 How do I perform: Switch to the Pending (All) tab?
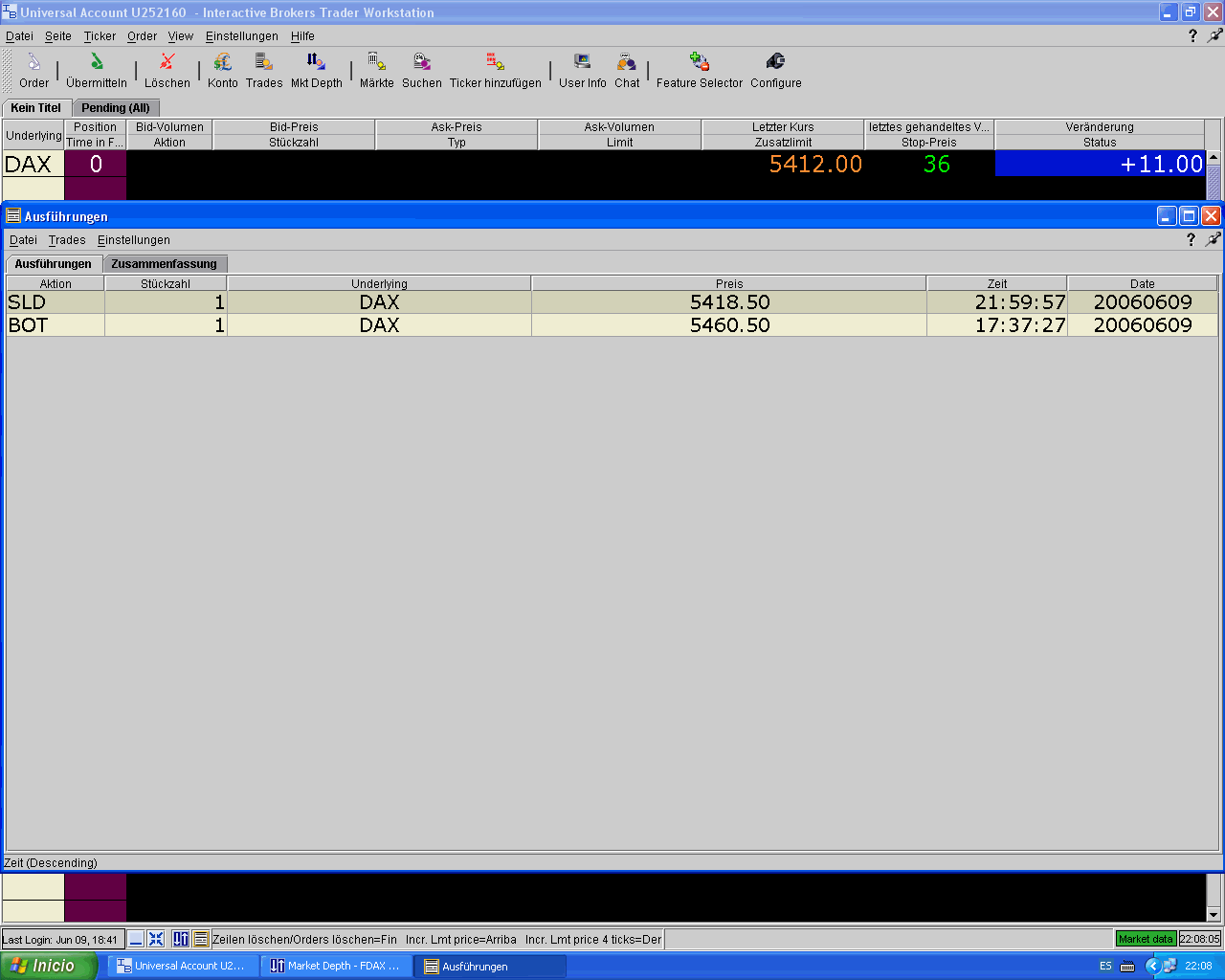pyautogui.click(x=116, y=108)
